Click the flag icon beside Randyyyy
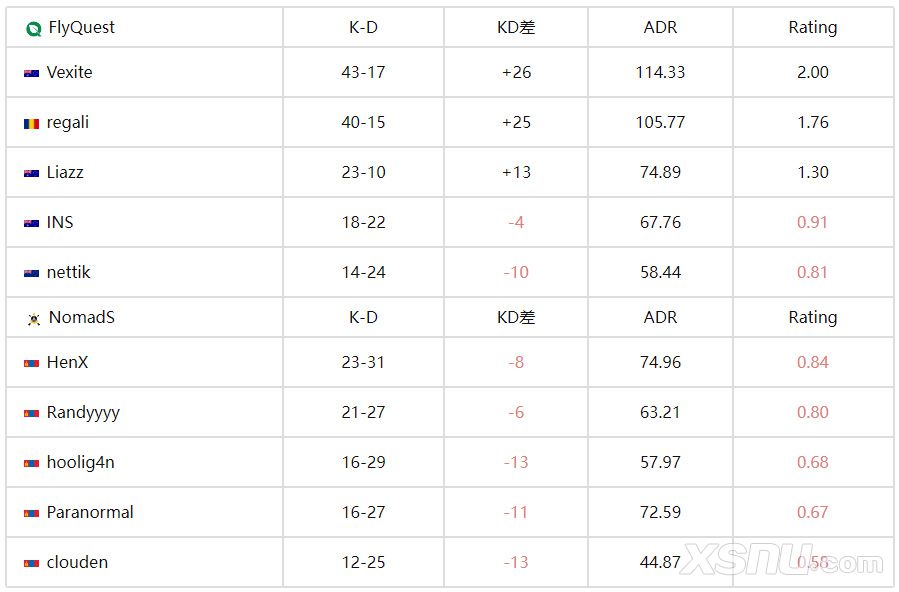Image resolution: width=899 pixels, height=592 pixels. click(31, 413)
